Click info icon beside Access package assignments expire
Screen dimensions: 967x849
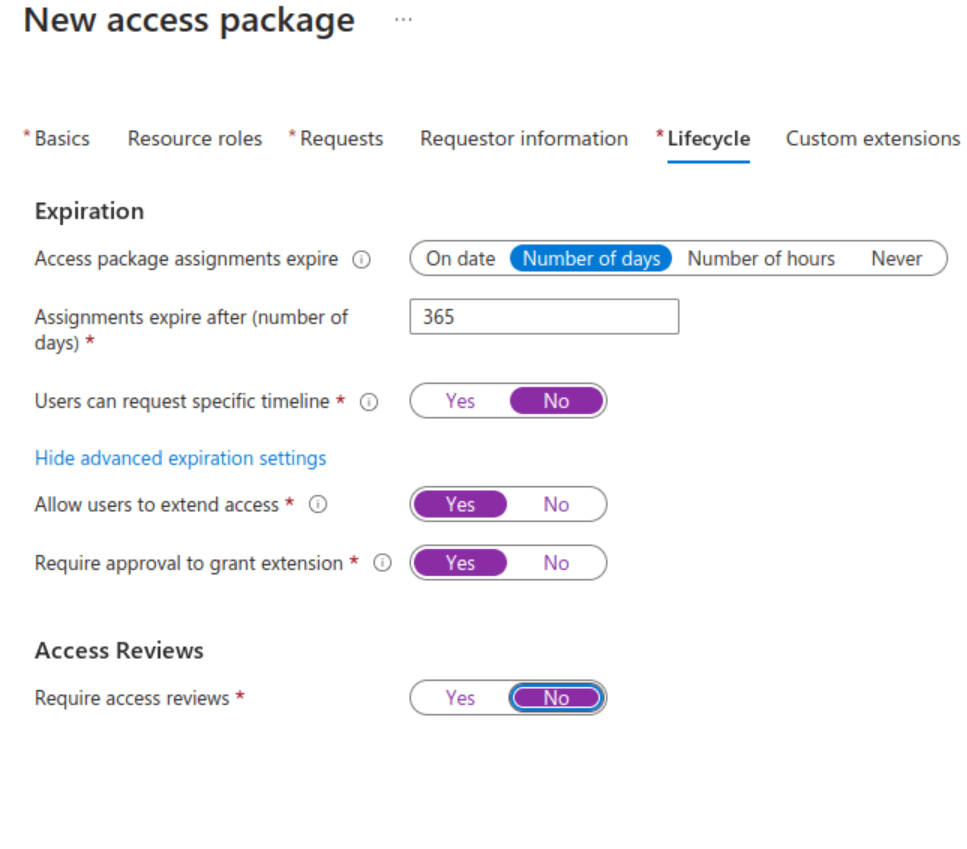coord(362,259)
